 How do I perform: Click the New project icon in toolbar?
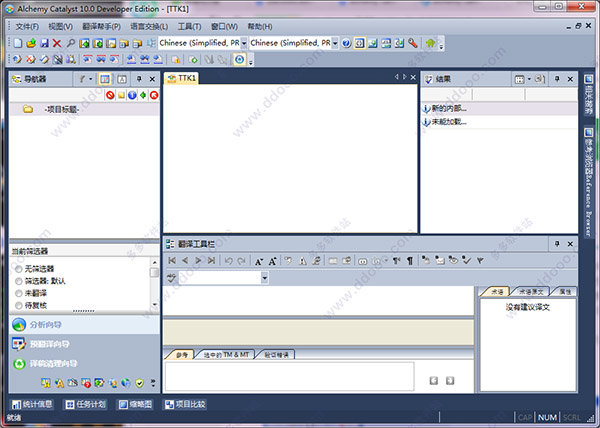click(x=18, y=43)
